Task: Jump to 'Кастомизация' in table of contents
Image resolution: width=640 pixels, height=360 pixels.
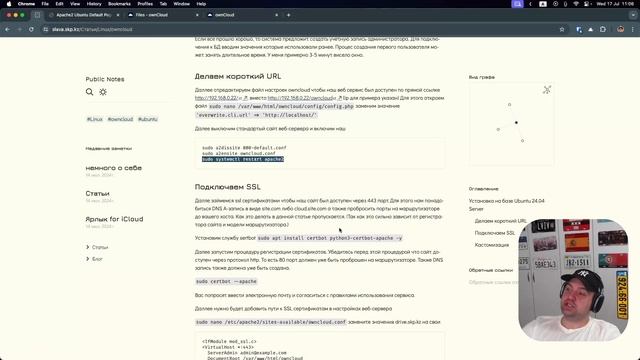Action: coord(492,245)
